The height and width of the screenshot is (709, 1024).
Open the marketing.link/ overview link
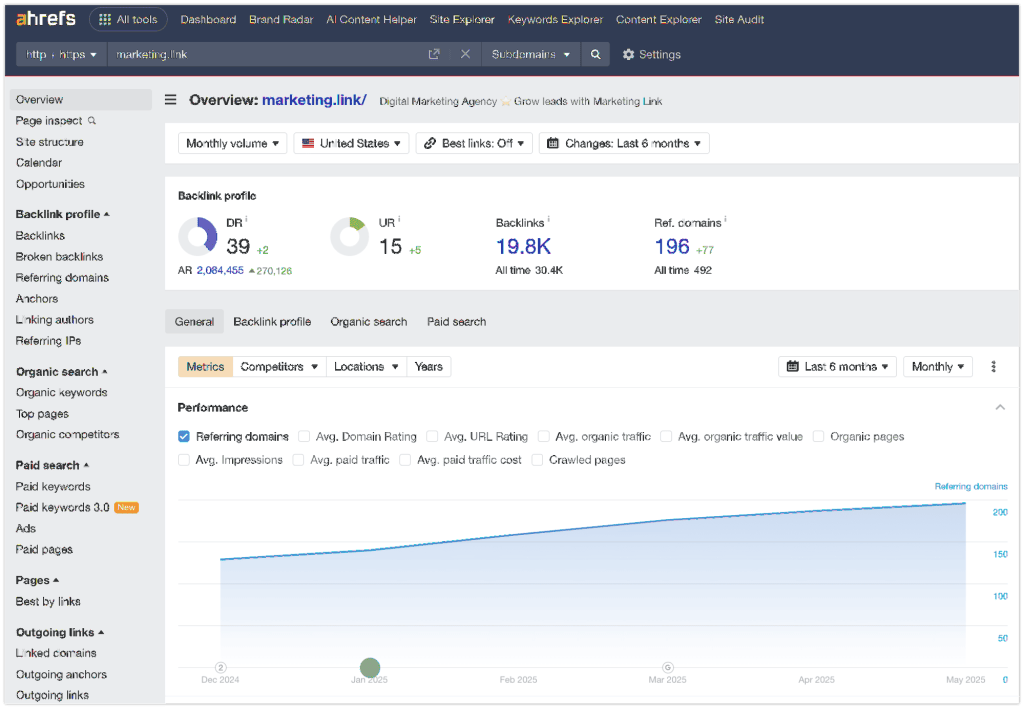(314, 100)
